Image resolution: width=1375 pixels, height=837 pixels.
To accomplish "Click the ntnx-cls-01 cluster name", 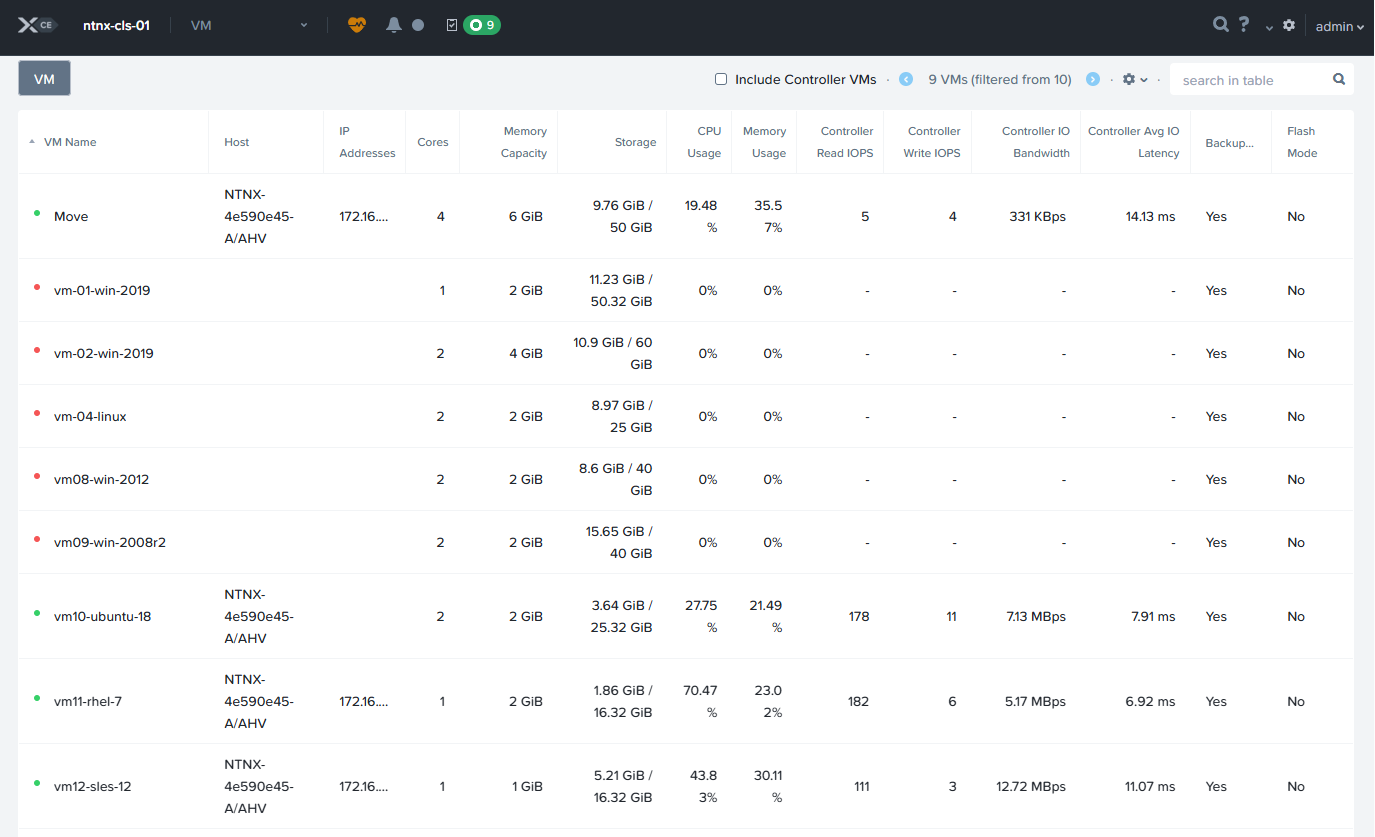I will (x=116, y=25).
